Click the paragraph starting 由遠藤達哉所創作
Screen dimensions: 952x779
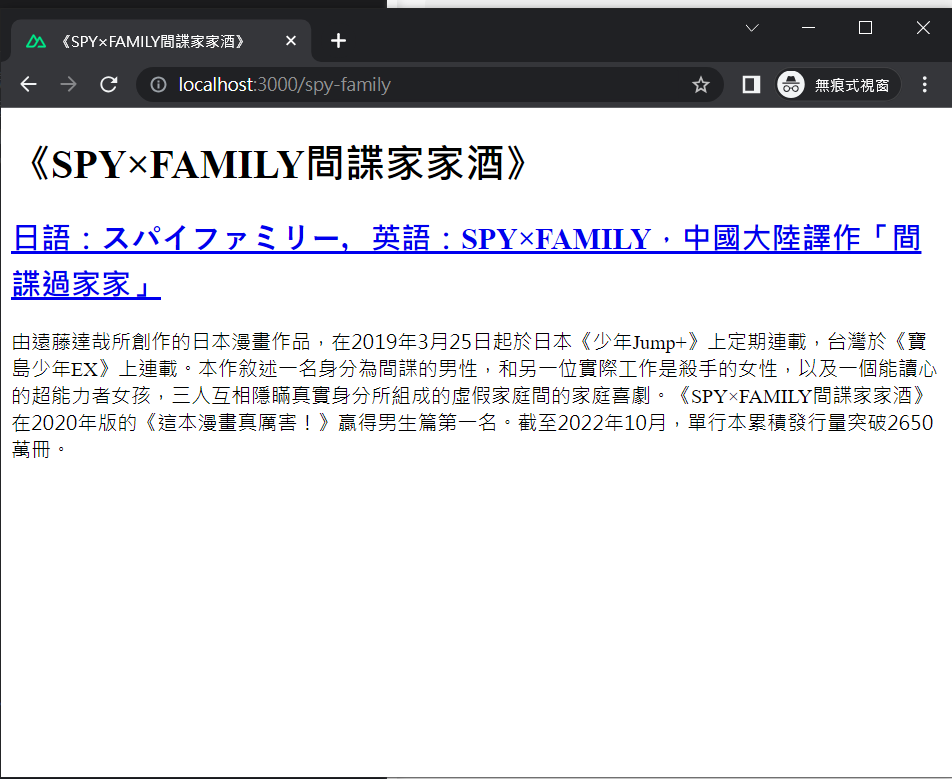click(474, 395)
